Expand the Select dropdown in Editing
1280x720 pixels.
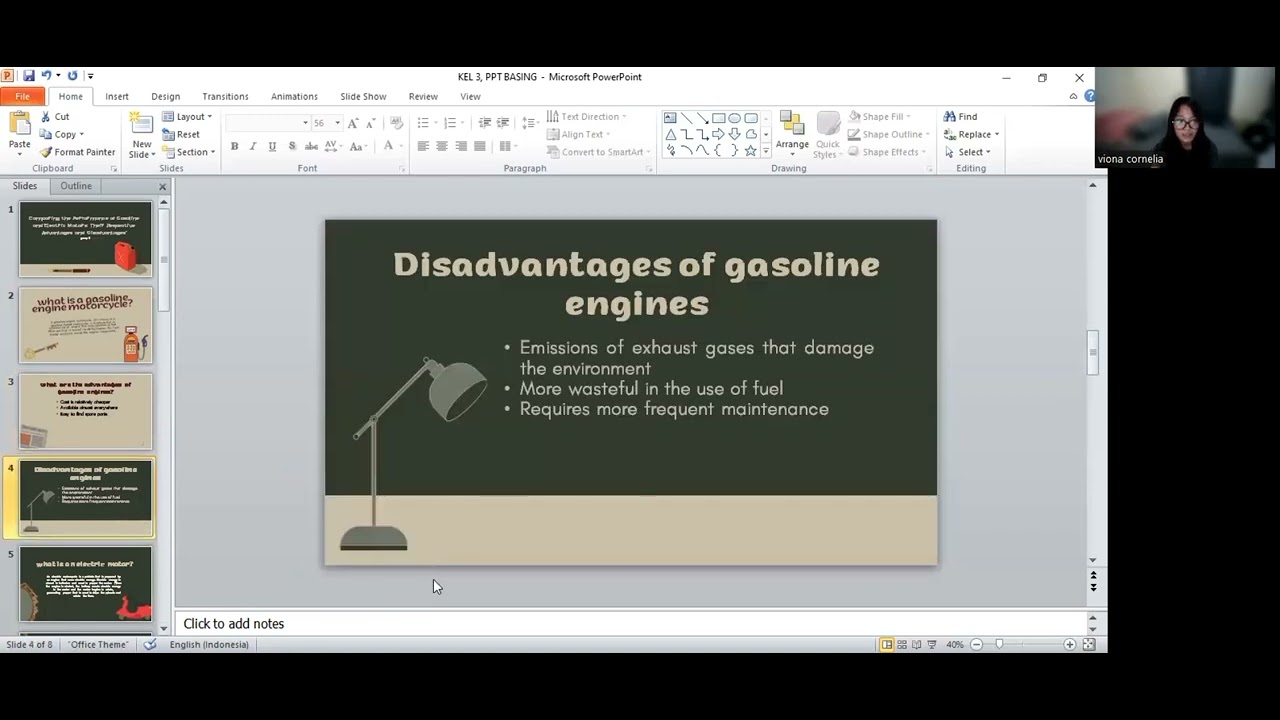(x=968, y=152)
